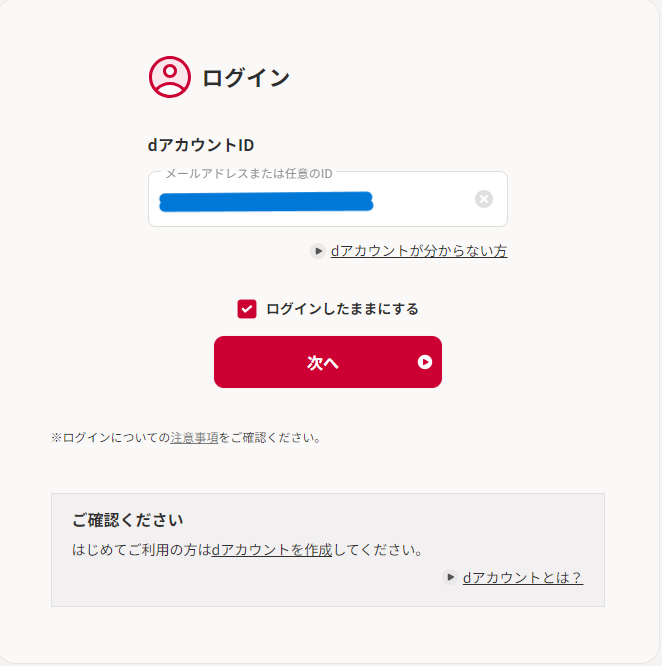Click the dアカウントID field label
Image resolution: width=662 pixels, height=666 pixels.
tap(201, 145)
